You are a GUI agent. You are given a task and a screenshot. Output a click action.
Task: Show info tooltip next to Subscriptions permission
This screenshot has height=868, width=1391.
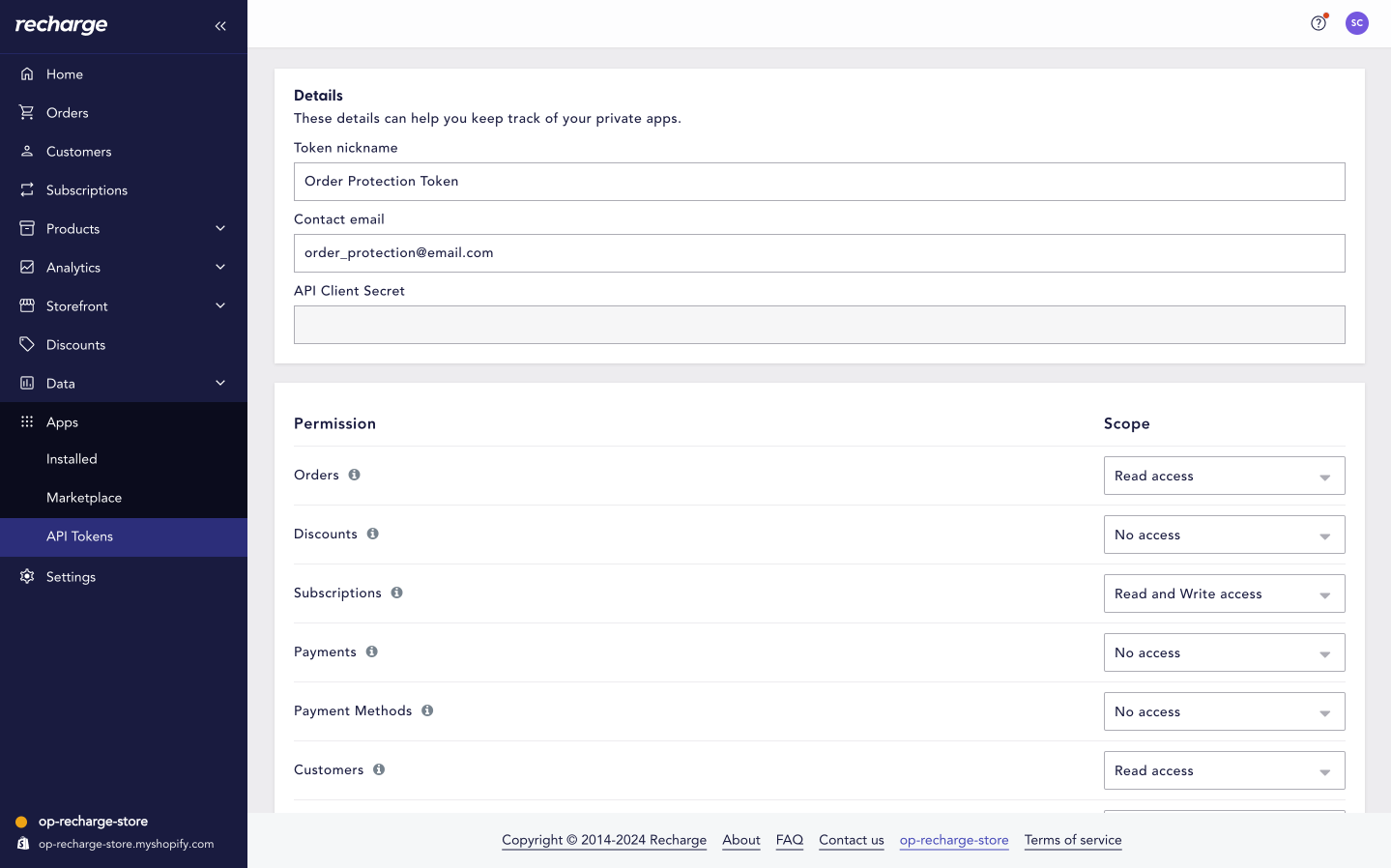pos(396,593)
